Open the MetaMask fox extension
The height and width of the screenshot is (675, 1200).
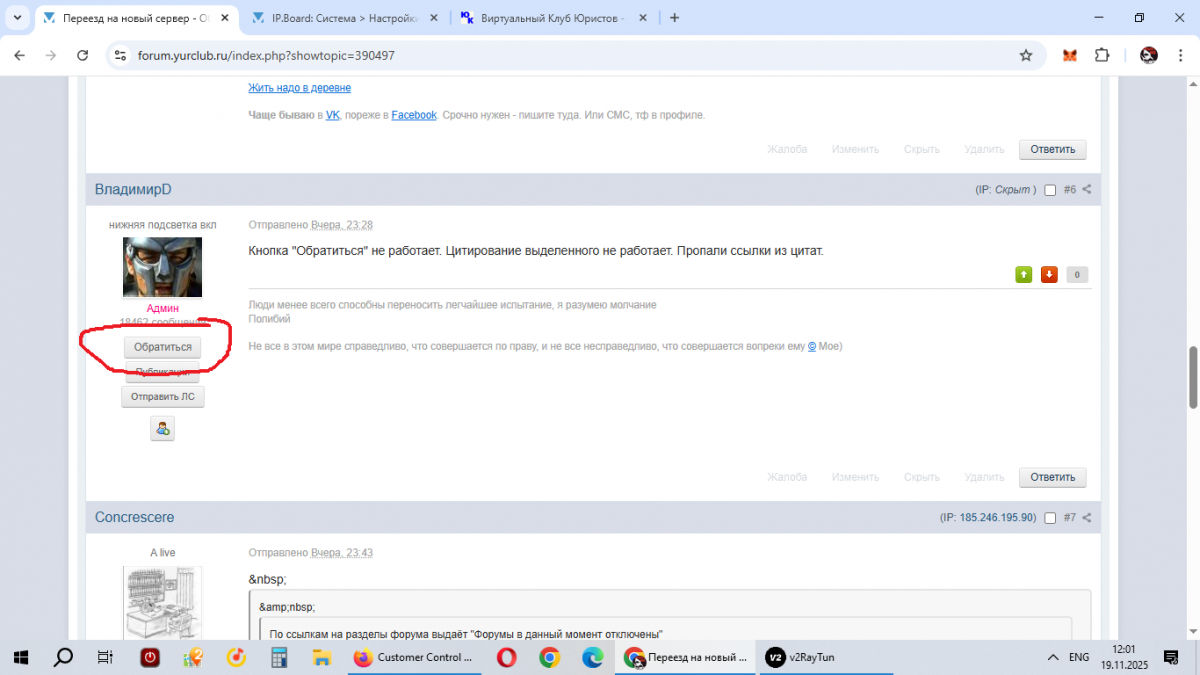1070,56
